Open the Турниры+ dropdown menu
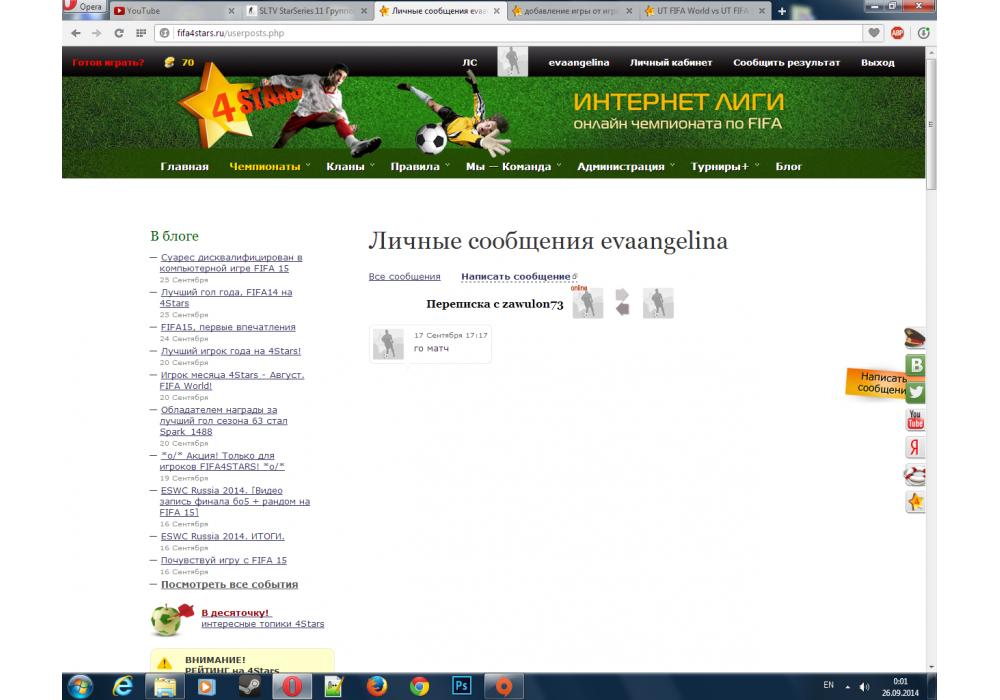 (724, 166)
